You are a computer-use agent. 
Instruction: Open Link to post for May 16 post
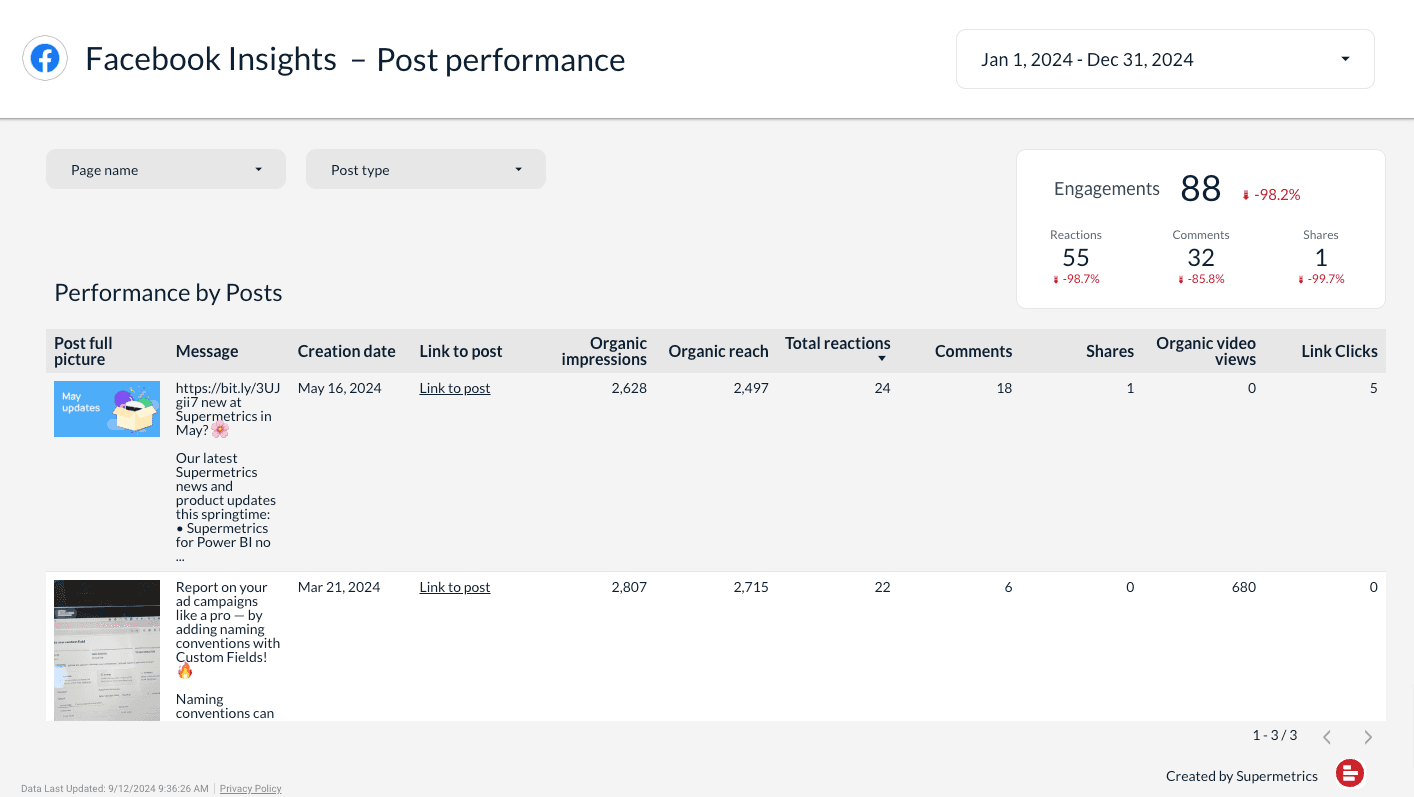[455, 388]
